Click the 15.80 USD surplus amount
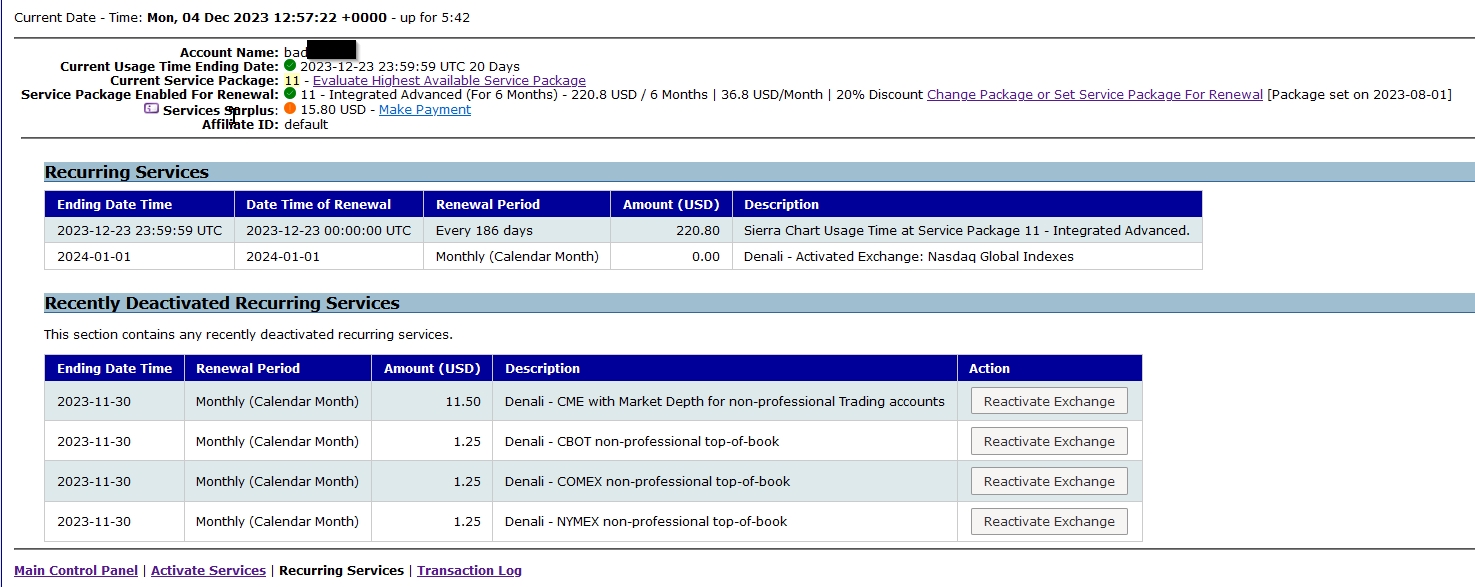This screenshot has width=1475, height=587. tap(334, 109)
